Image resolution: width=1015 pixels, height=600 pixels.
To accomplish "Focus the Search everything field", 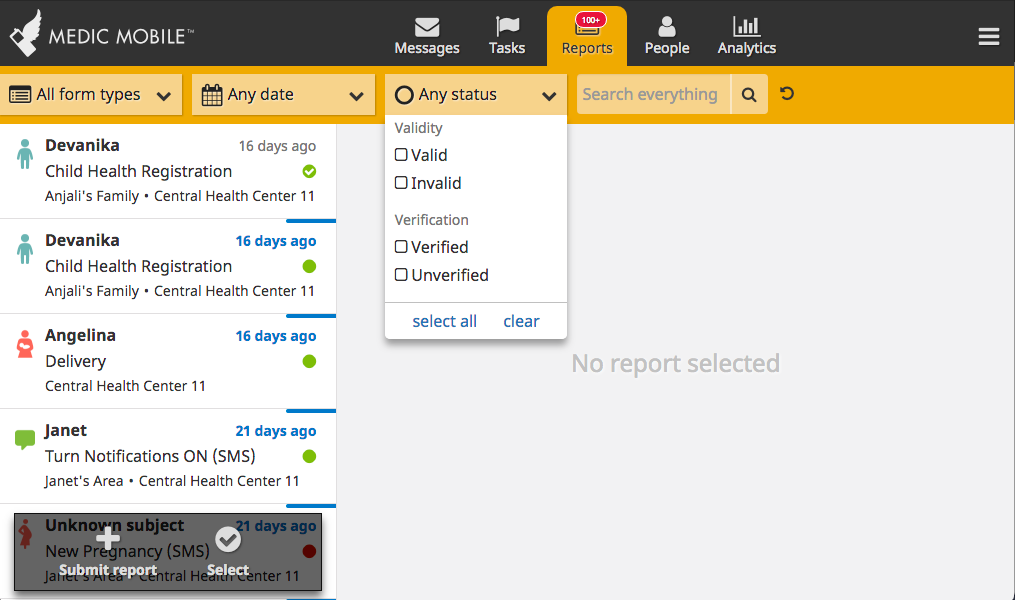I will [654, 94].
